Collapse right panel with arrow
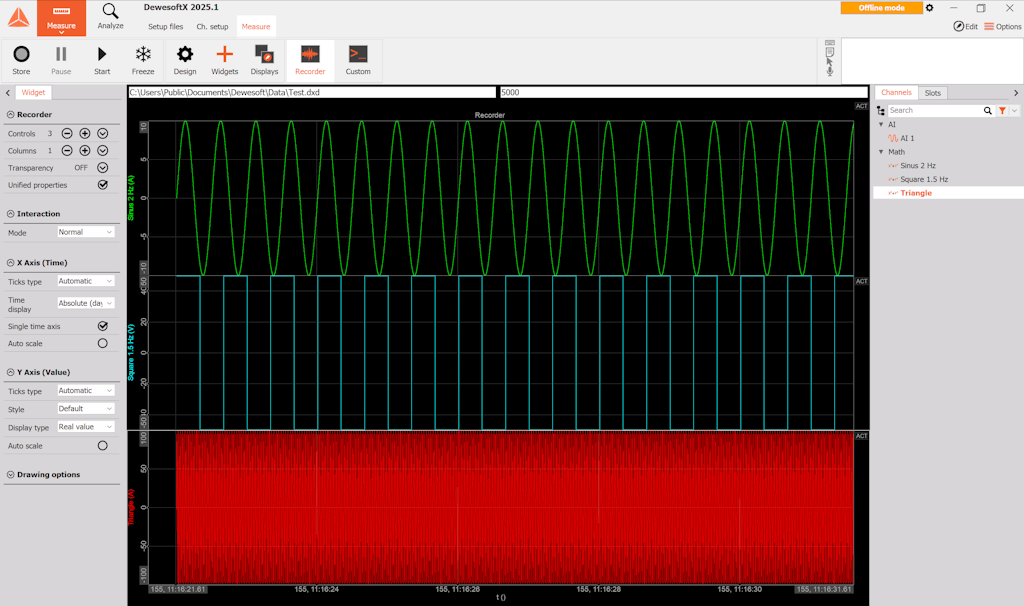The width and height of the screenshot is (1024, 606). point(1016,93)
